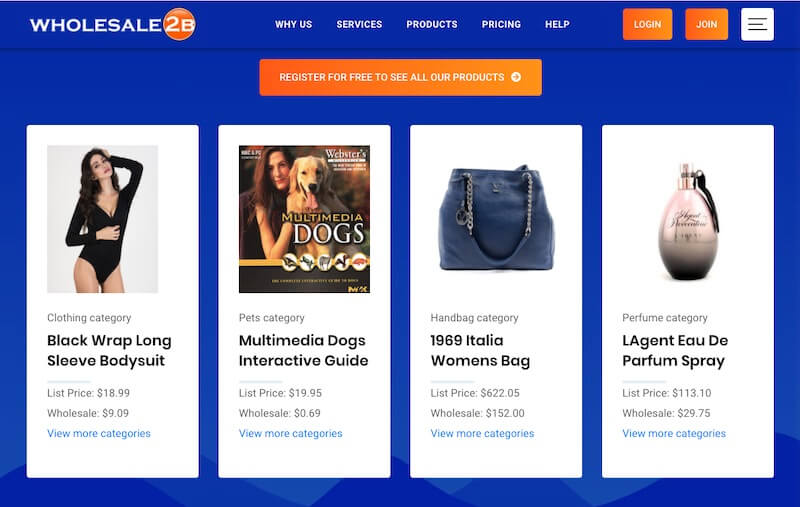Select the Multimedia Dogs cover image
This screenshot has height=507, width=800.
pos(305,219)
